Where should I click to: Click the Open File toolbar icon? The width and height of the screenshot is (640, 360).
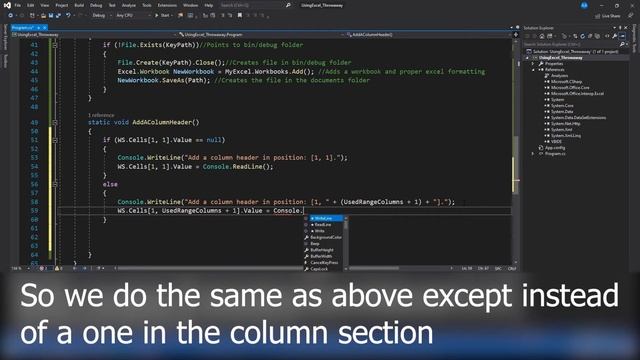point(43,16)
